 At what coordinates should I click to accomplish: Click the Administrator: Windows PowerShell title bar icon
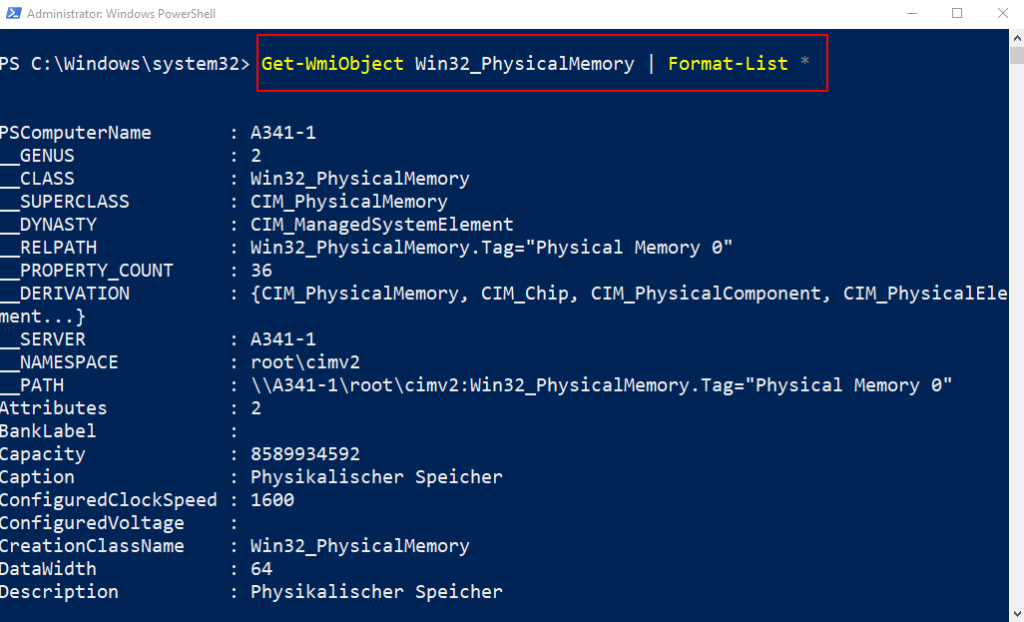[x=12, y=13]
